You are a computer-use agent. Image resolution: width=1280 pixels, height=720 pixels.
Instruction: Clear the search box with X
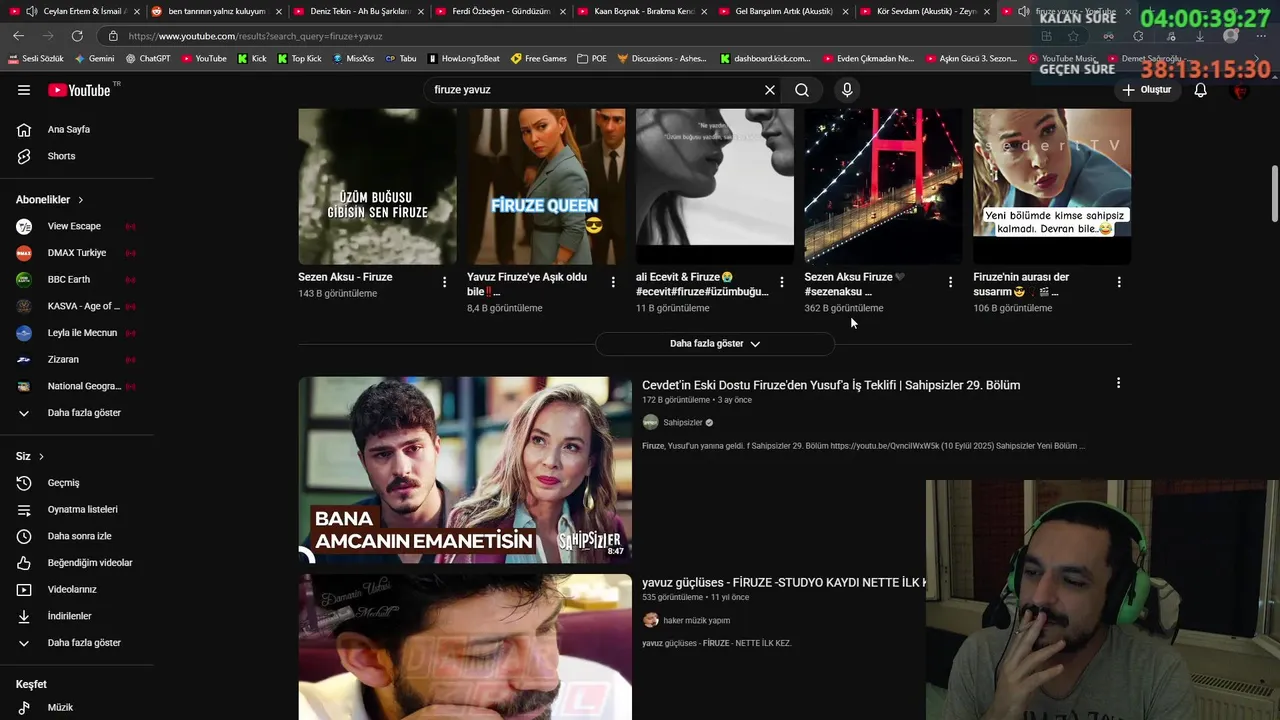point(770,90)
